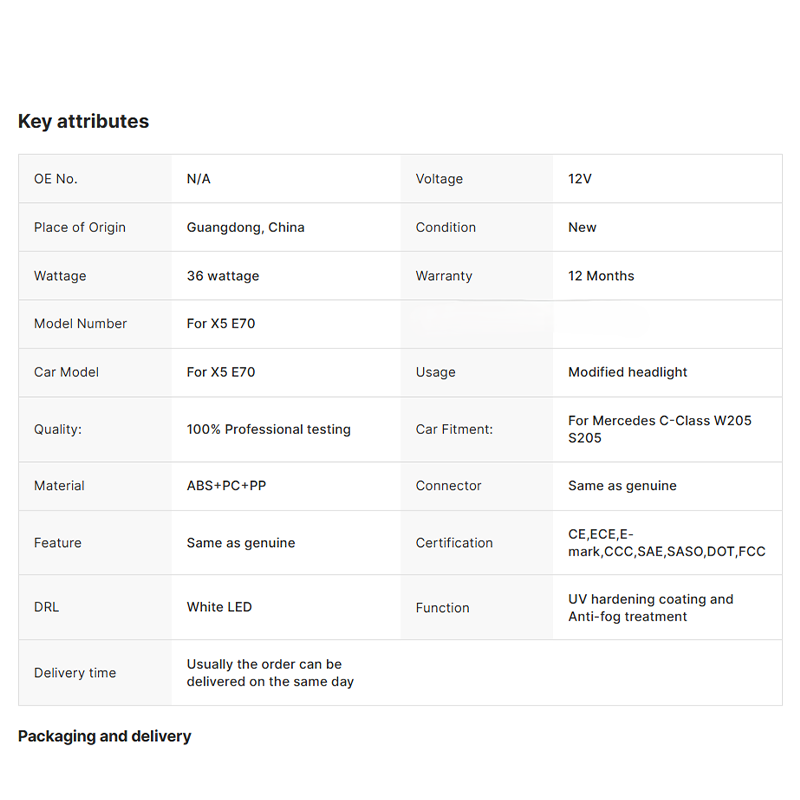Click the Packaging and delivery heading
The image size is (800, 800).
click(105, 736)
